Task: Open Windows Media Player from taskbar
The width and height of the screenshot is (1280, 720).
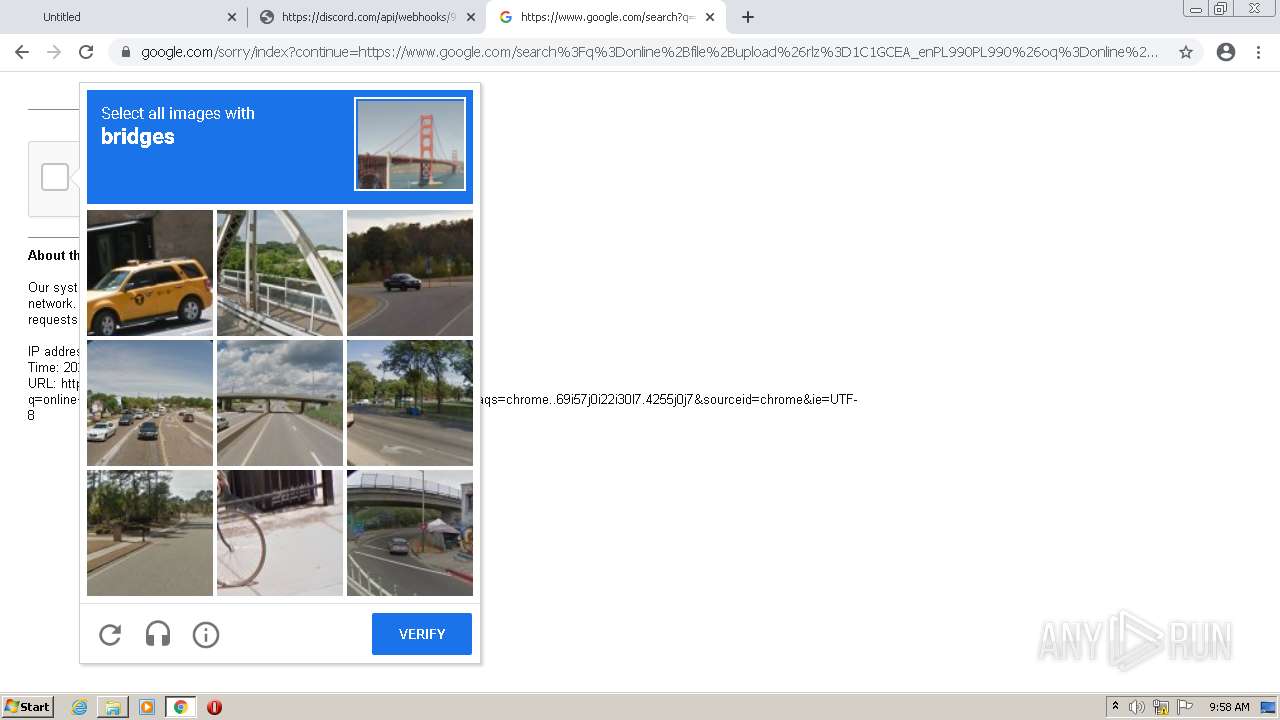Action: 147,707
